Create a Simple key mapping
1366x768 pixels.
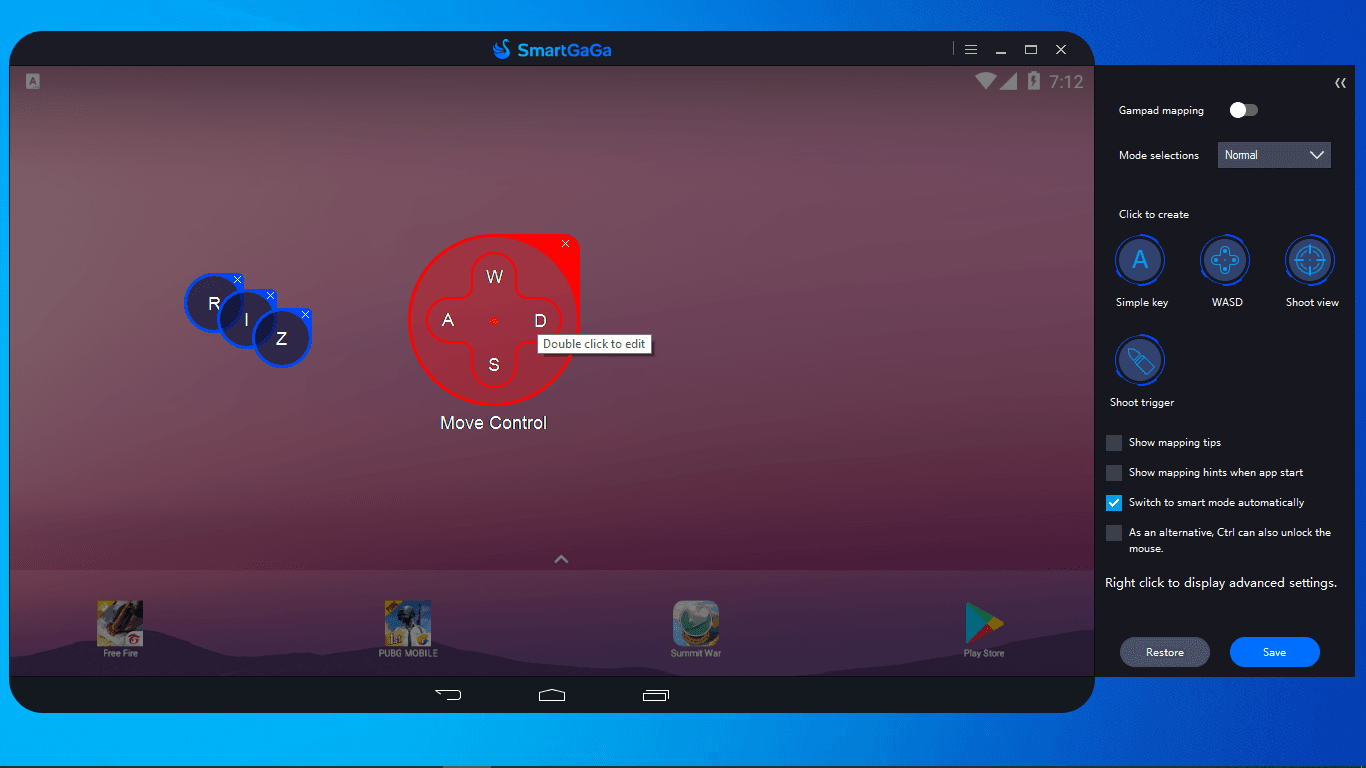(x=1140, y=259)
